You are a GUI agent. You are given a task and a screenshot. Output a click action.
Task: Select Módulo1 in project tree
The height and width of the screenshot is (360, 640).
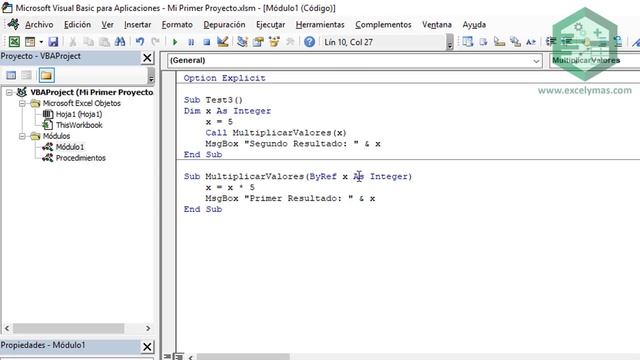pyautogui.click(x=70, y=147)
